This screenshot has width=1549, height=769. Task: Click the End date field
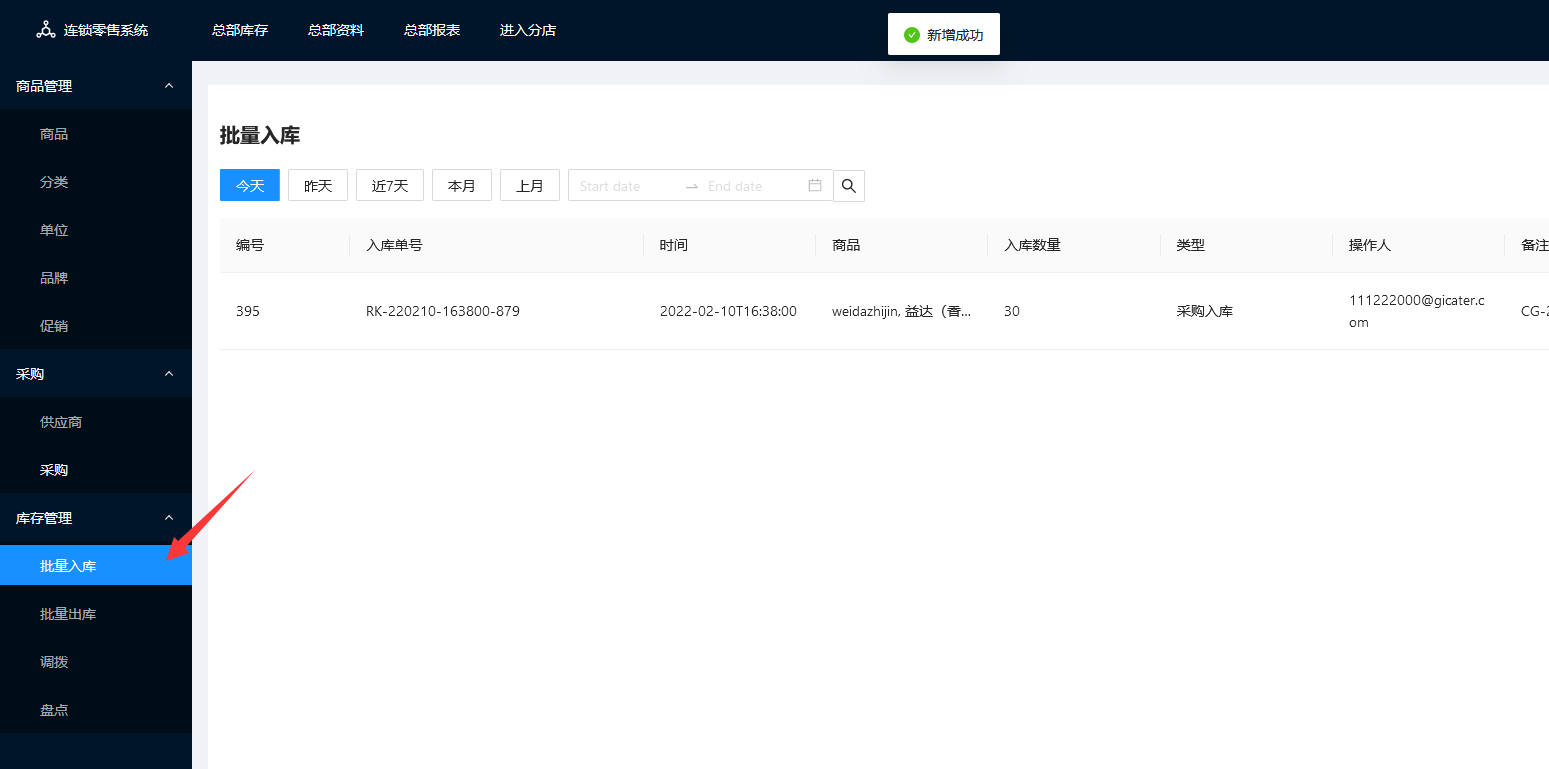(x=753, y=186)
